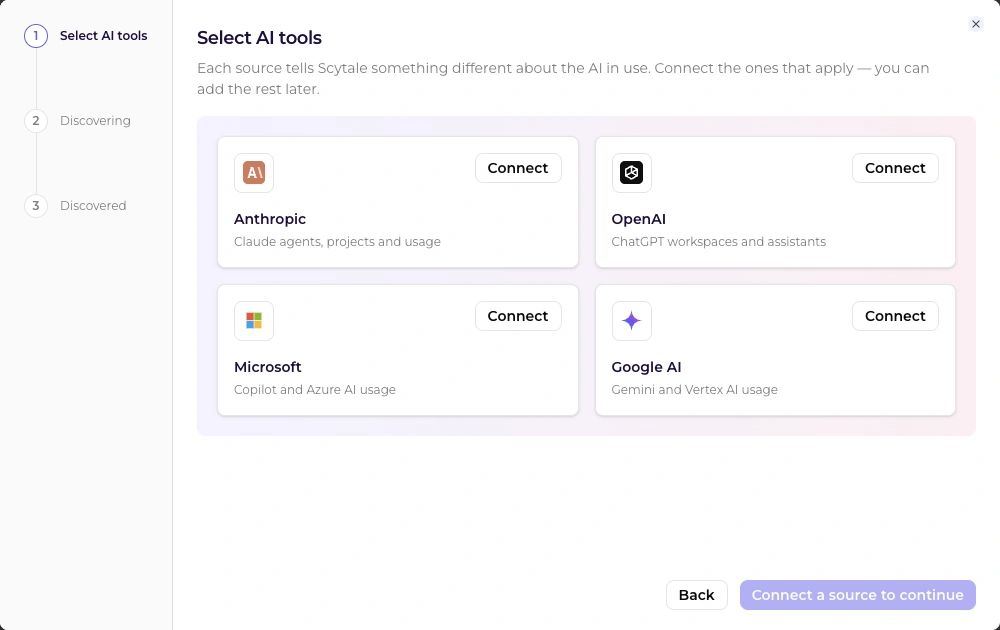Open the 'Discovered' step label
The image size is (1000, 630).
(93, 205)
